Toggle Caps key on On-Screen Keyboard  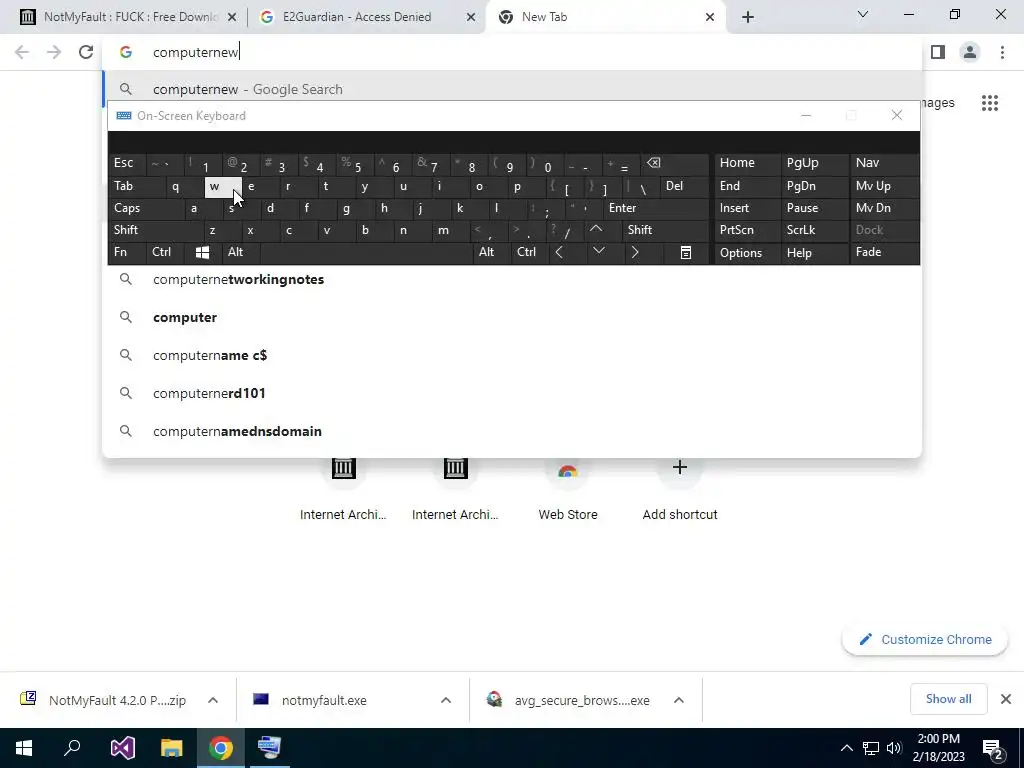pyautogui.click(x=145, y=208)
